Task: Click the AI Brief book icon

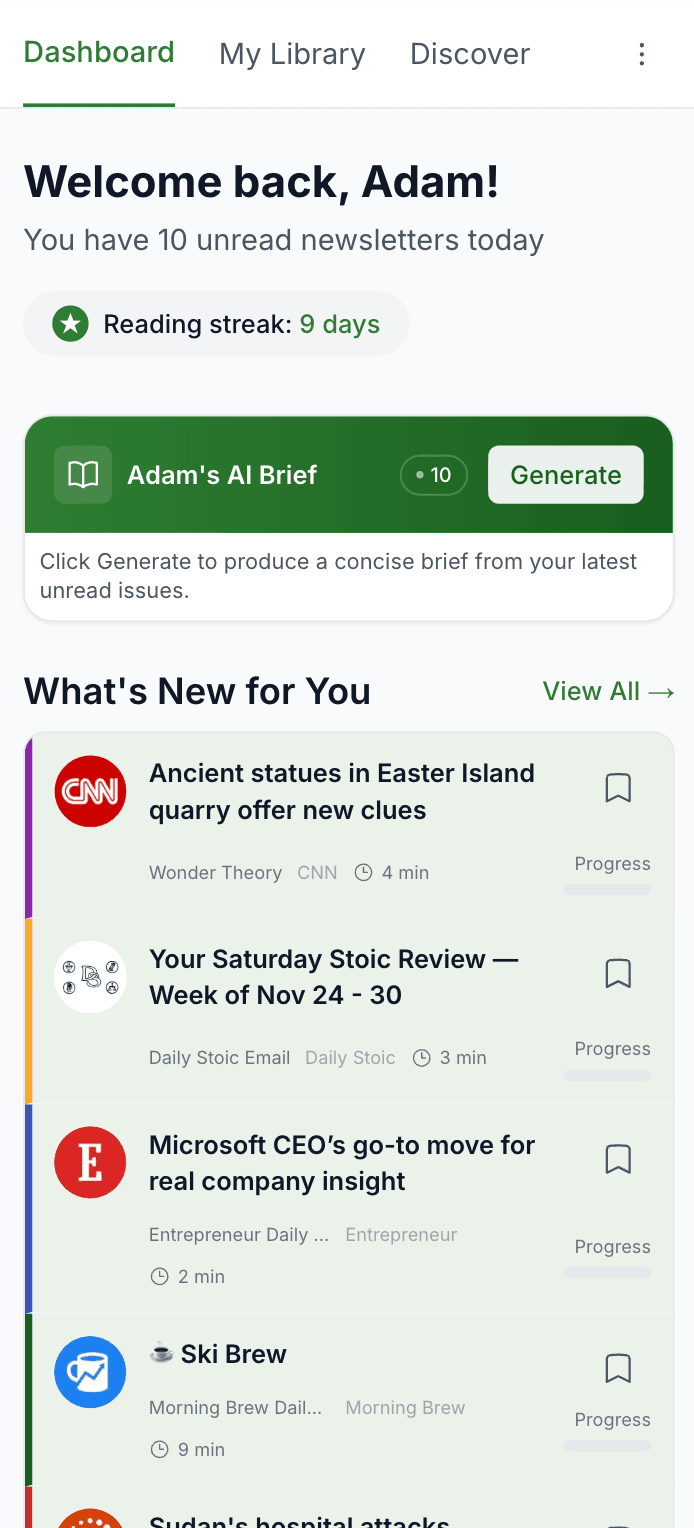Action: click(x=83, y=475)
